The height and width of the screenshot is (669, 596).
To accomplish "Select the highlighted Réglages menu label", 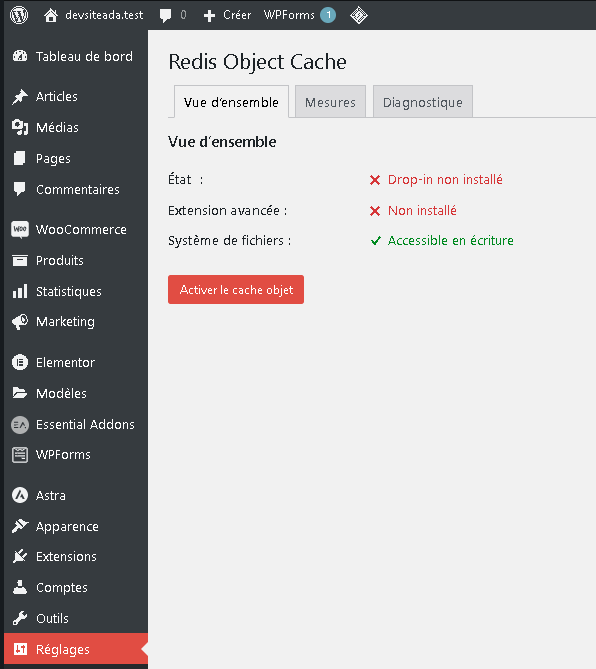I will (x=63, y=650).
